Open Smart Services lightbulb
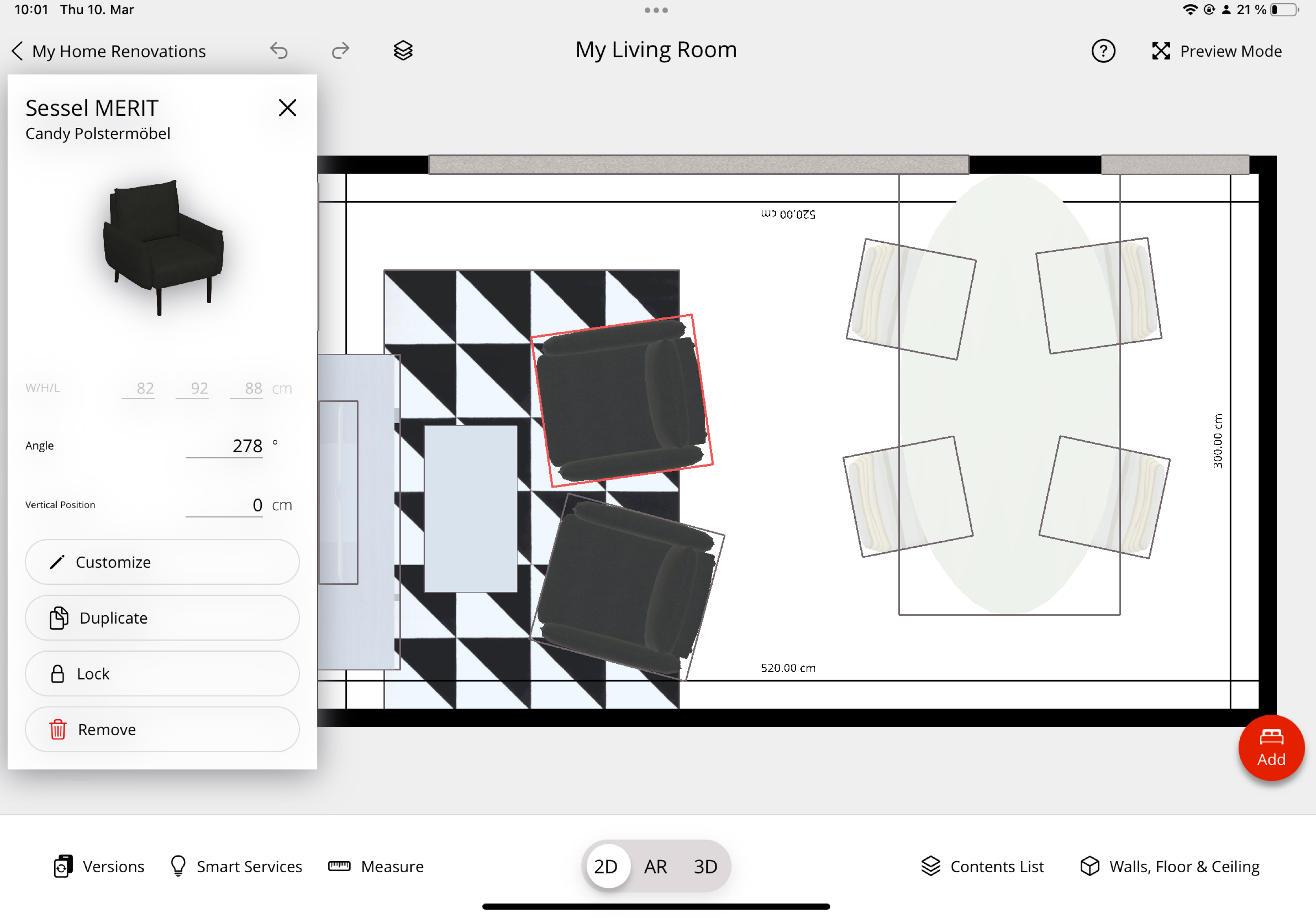Viewport: 1316px width, 918px height. coord(236,866)
